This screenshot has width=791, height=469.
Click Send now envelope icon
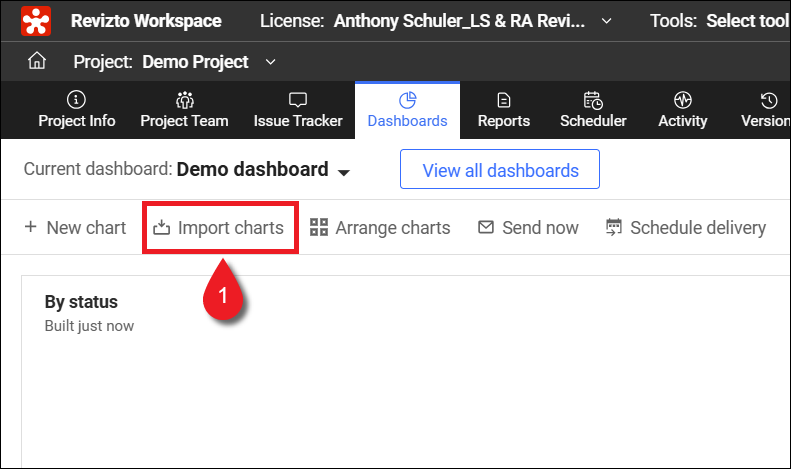coord(486,228)
